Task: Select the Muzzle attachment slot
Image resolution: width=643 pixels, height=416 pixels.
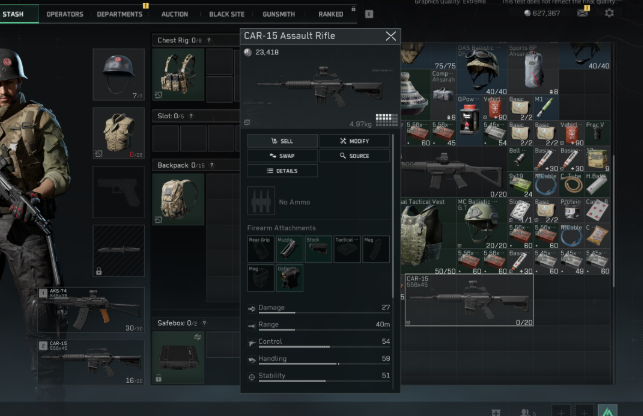Action: click(x=288, y=249)
